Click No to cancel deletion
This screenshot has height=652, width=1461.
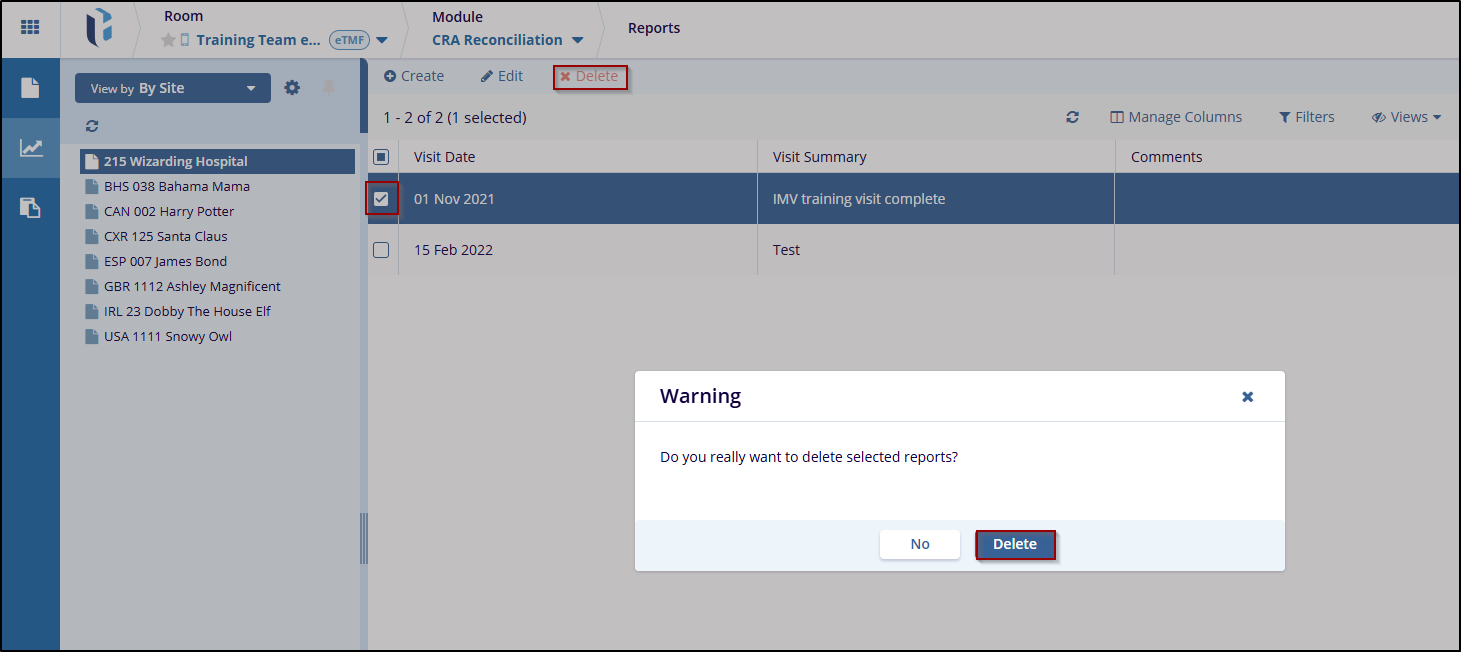[x=919, y=544]
